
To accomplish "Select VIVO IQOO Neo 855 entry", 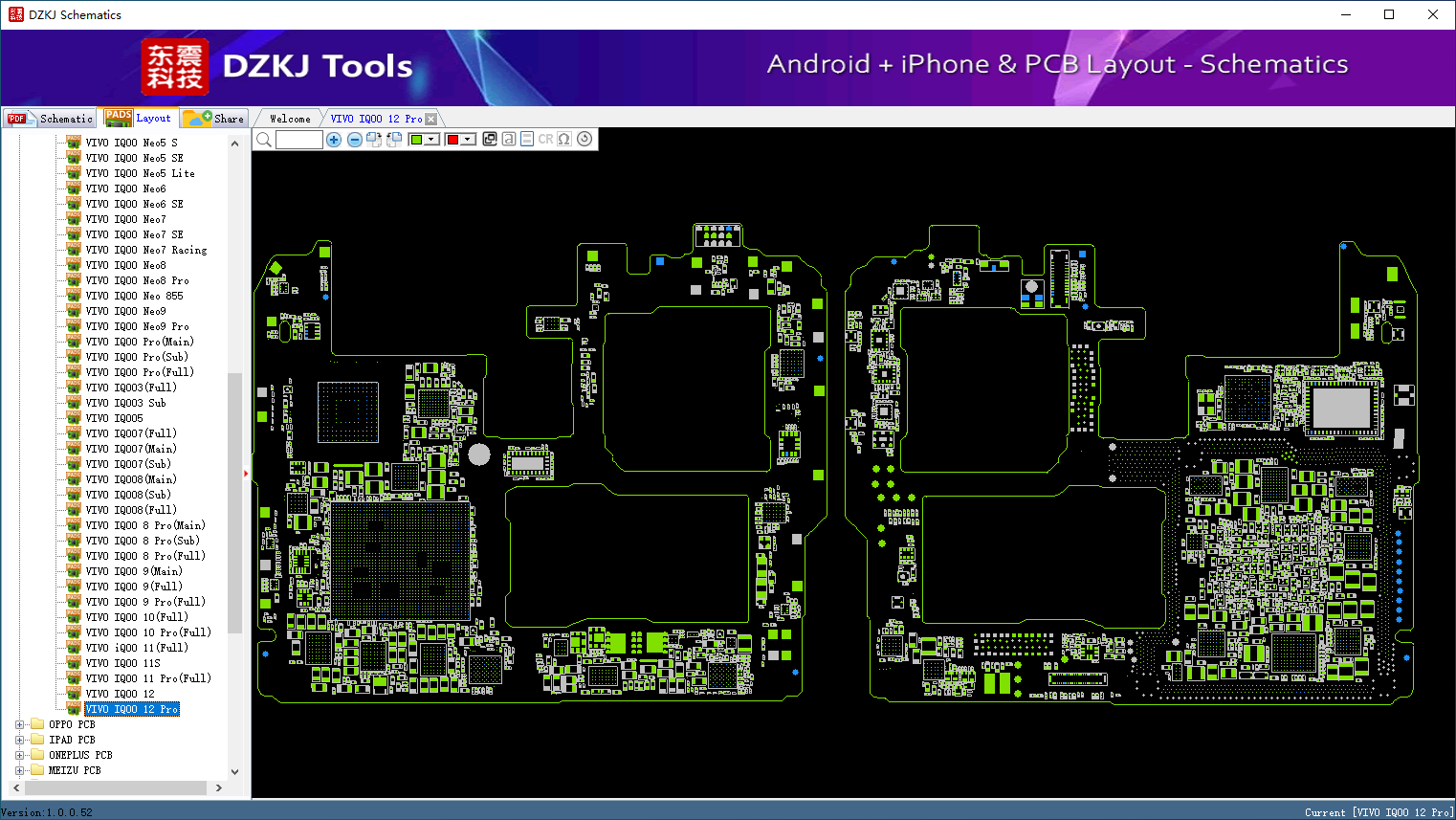I will (x=134, y=296).
